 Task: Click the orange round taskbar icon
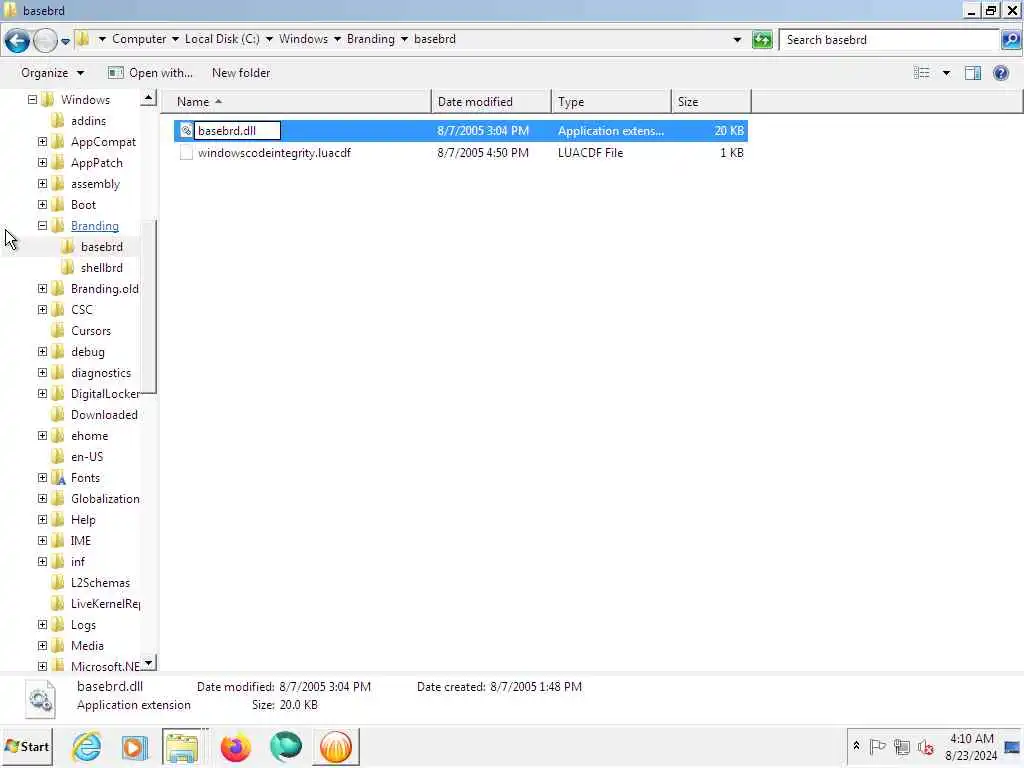tap(336, 747)
